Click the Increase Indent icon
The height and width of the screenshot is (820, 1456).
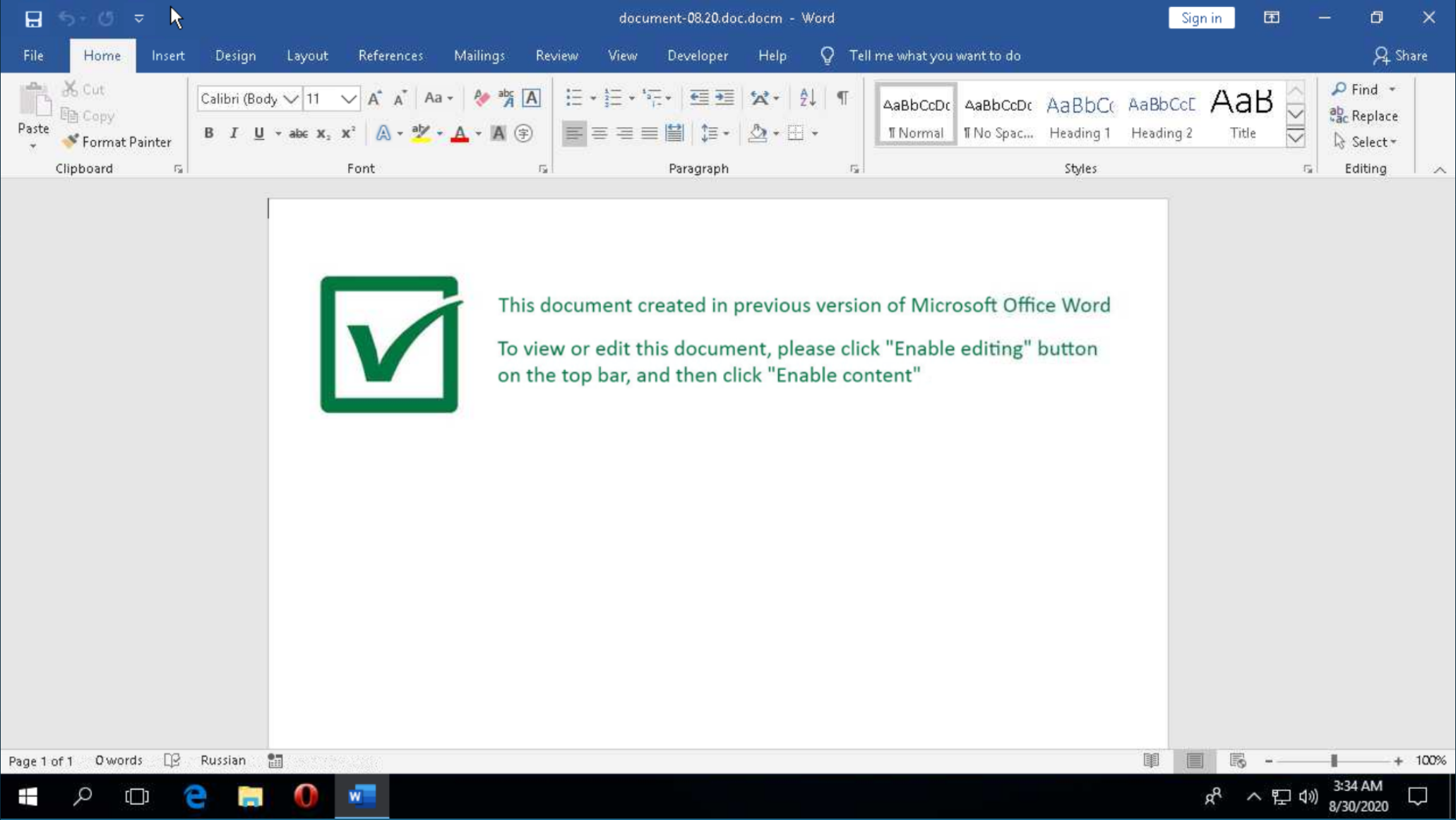tap(724, 98)
